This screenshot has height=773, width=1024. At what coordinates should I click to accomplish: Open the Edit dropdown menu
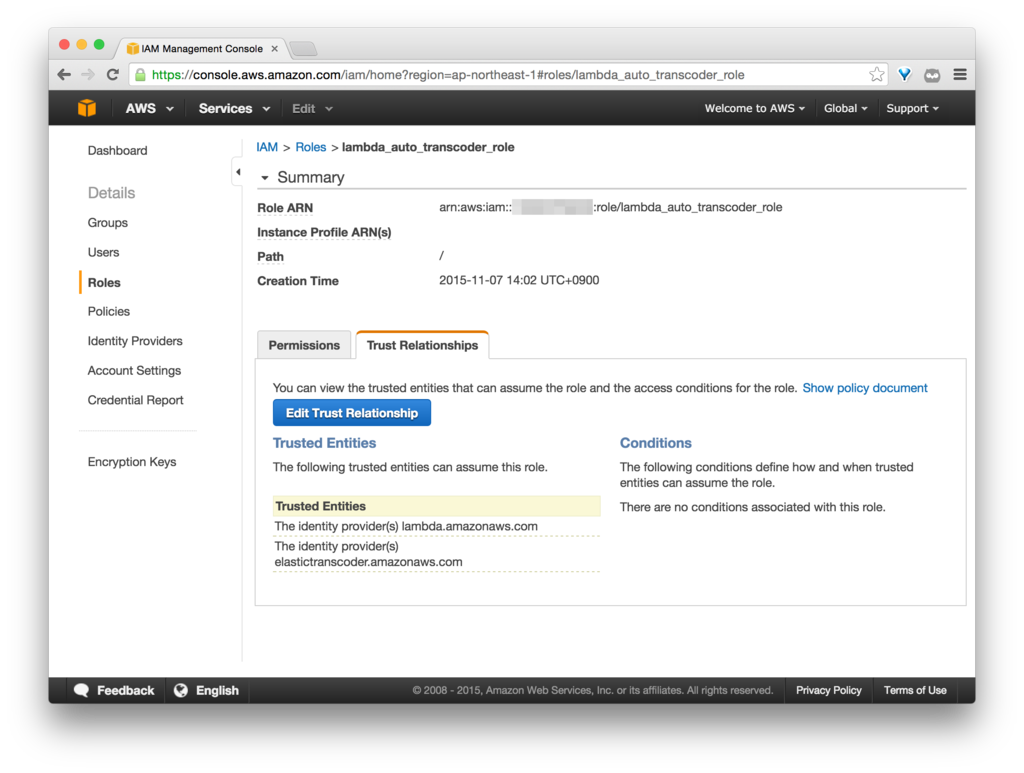(312, 108)
